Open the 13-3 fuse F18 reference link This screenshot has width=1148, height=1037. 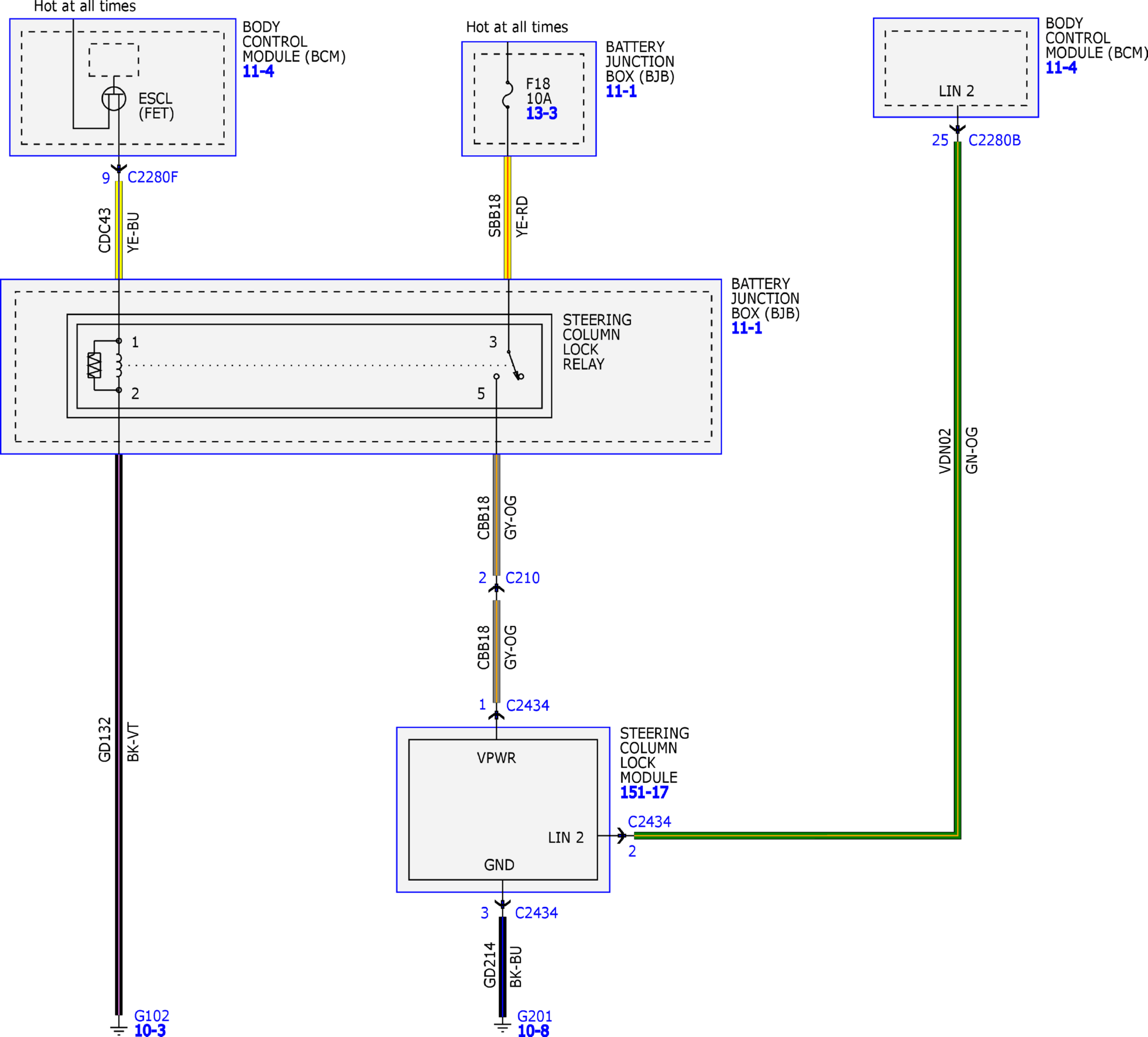542,113
